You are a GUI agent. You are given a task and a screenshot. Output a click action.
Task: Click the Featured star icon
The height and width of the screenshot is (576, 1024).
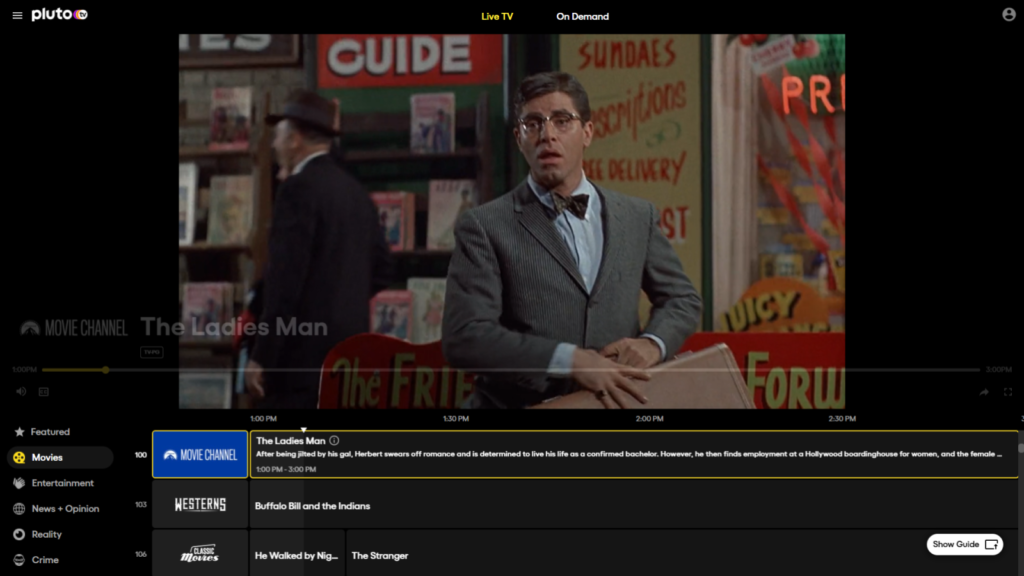[x=19, y=432]
